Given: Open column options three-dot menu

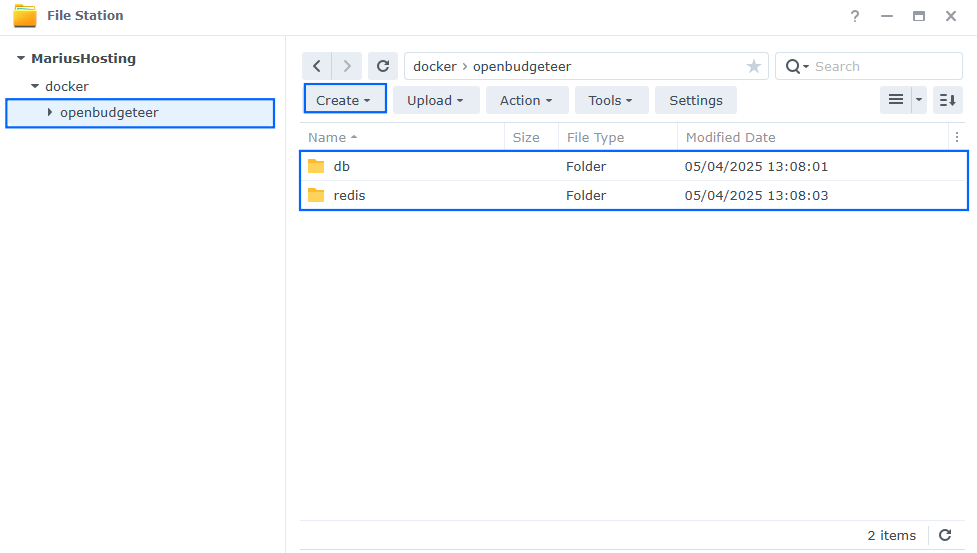Looking at the screenshot, I should pyautogui.click(x=956, y=137).
